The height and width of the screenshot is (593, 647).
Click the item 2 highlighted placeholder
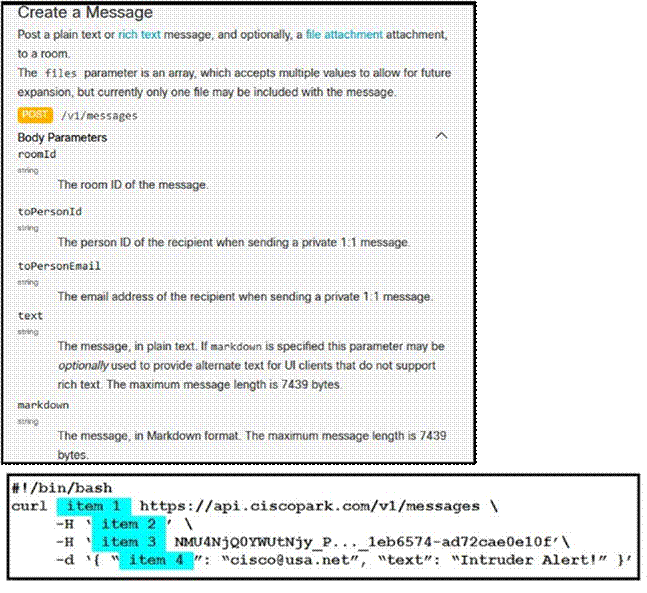129,524
